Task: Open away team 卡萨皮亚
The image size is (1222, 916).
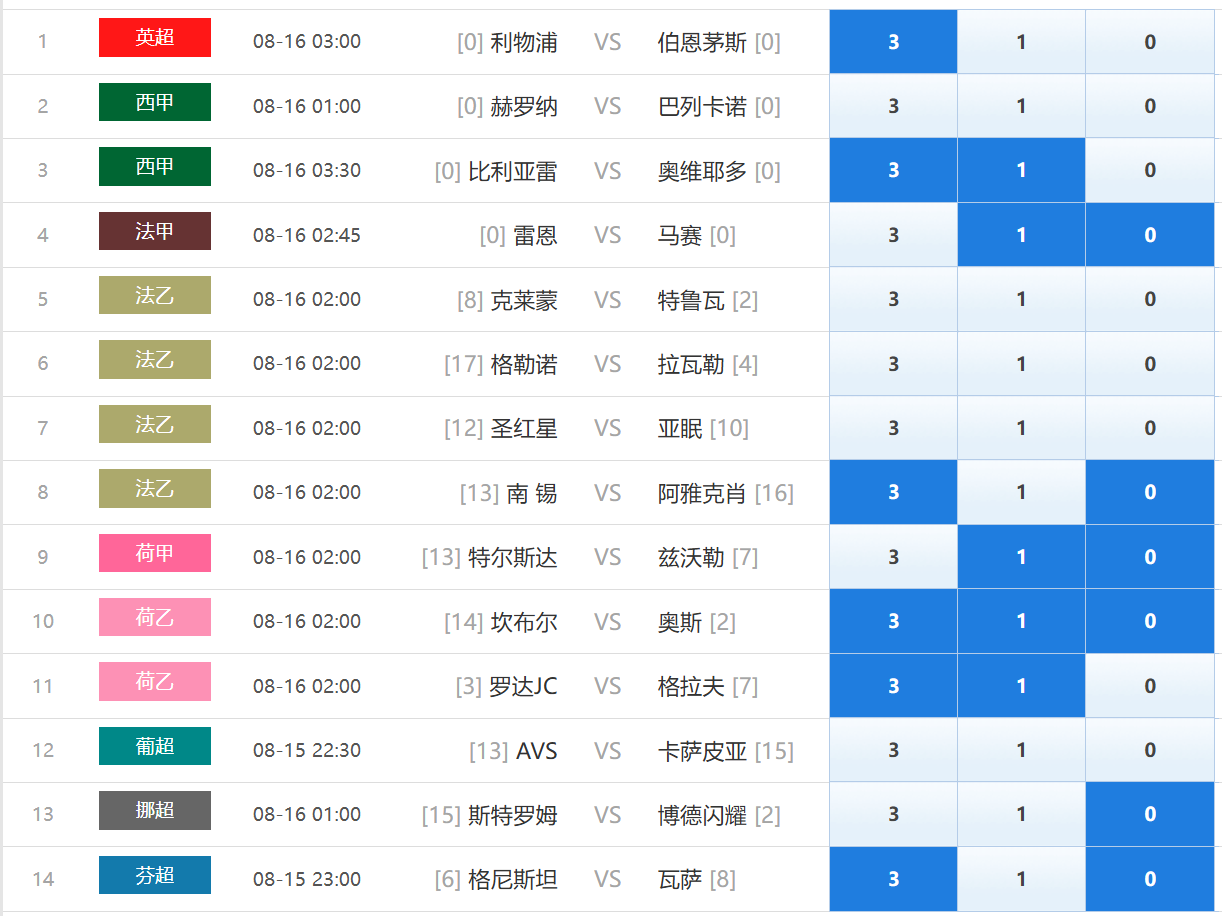Action: 702,750
